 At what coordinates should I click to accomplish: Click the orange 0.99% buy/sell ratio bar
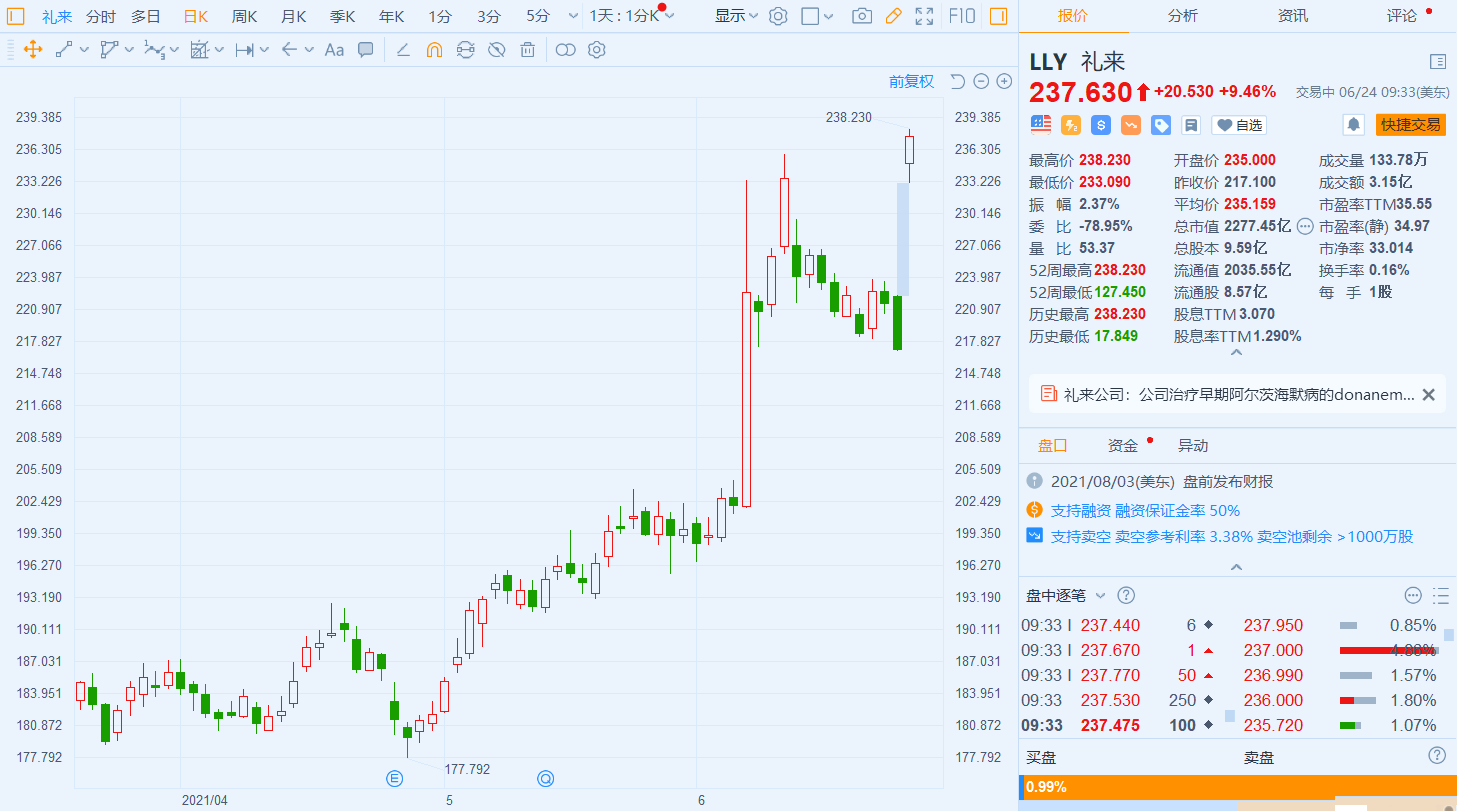1237,787
